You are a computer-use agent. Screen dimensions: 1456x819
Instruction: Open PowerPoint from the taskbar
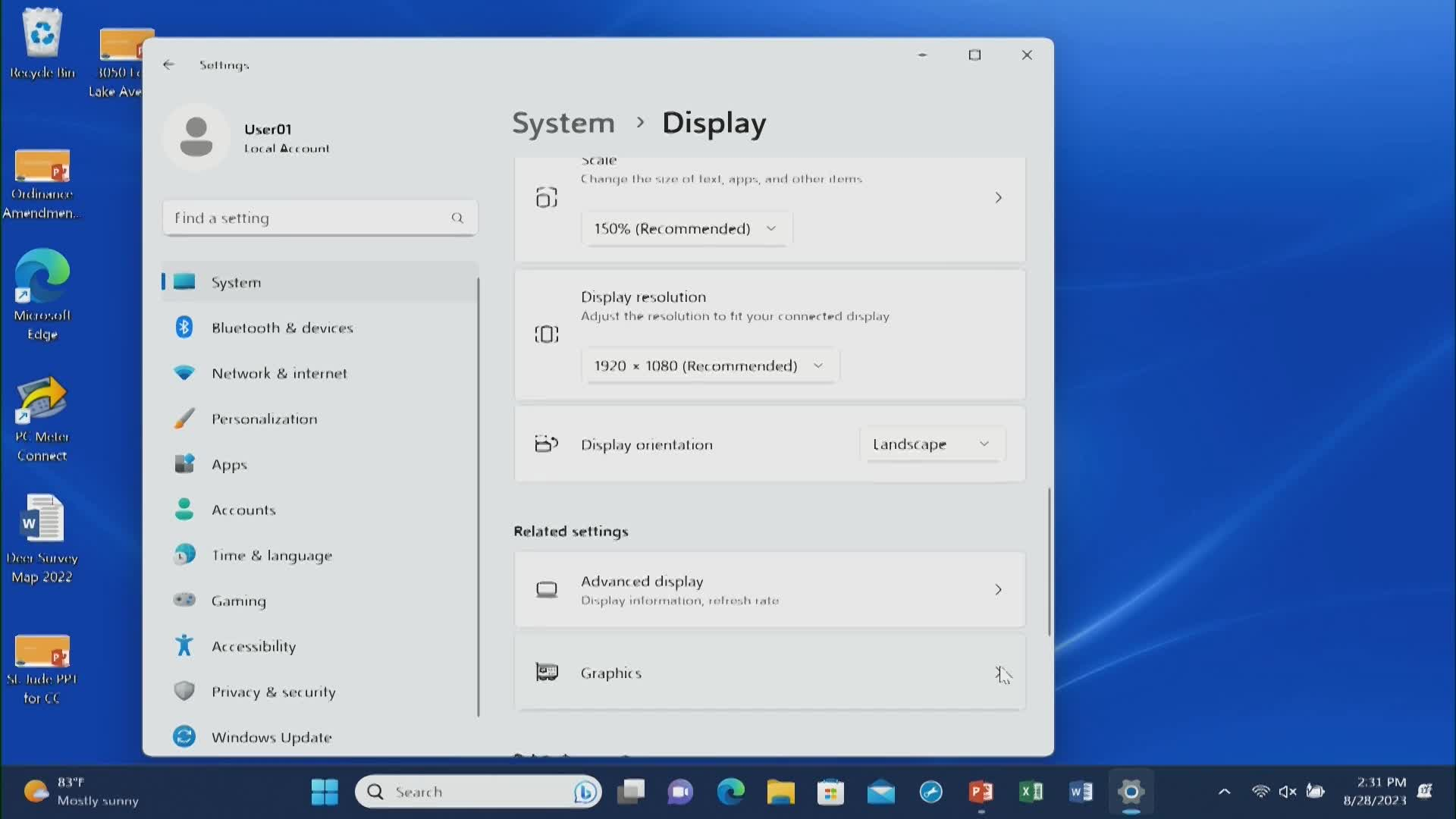point(981,792)
